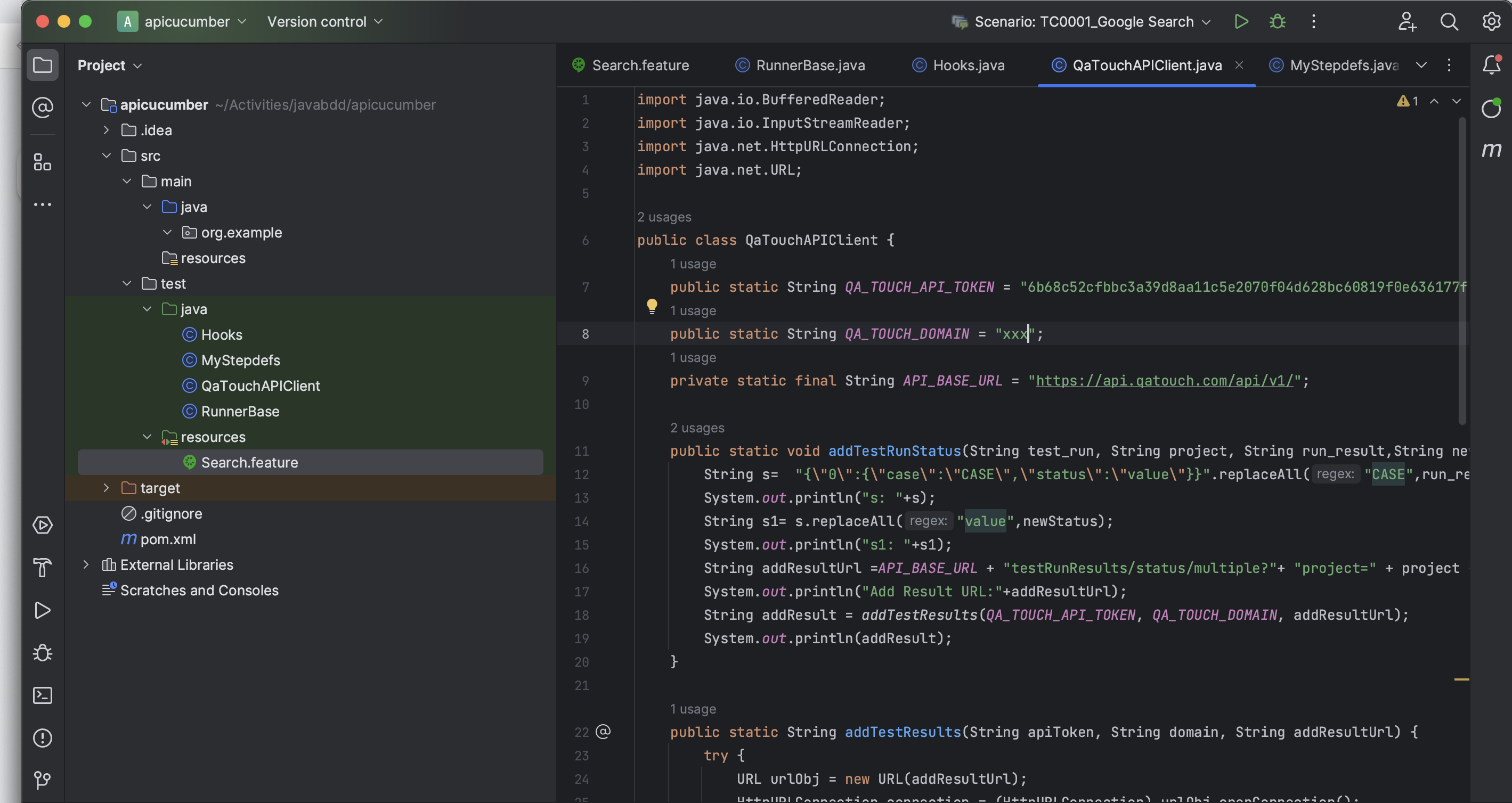Image resolution: width=1512 pixels, height=803 pixels.
Task: Click the recursive call gutter icon line 22
Action: (x=603, y=732)
